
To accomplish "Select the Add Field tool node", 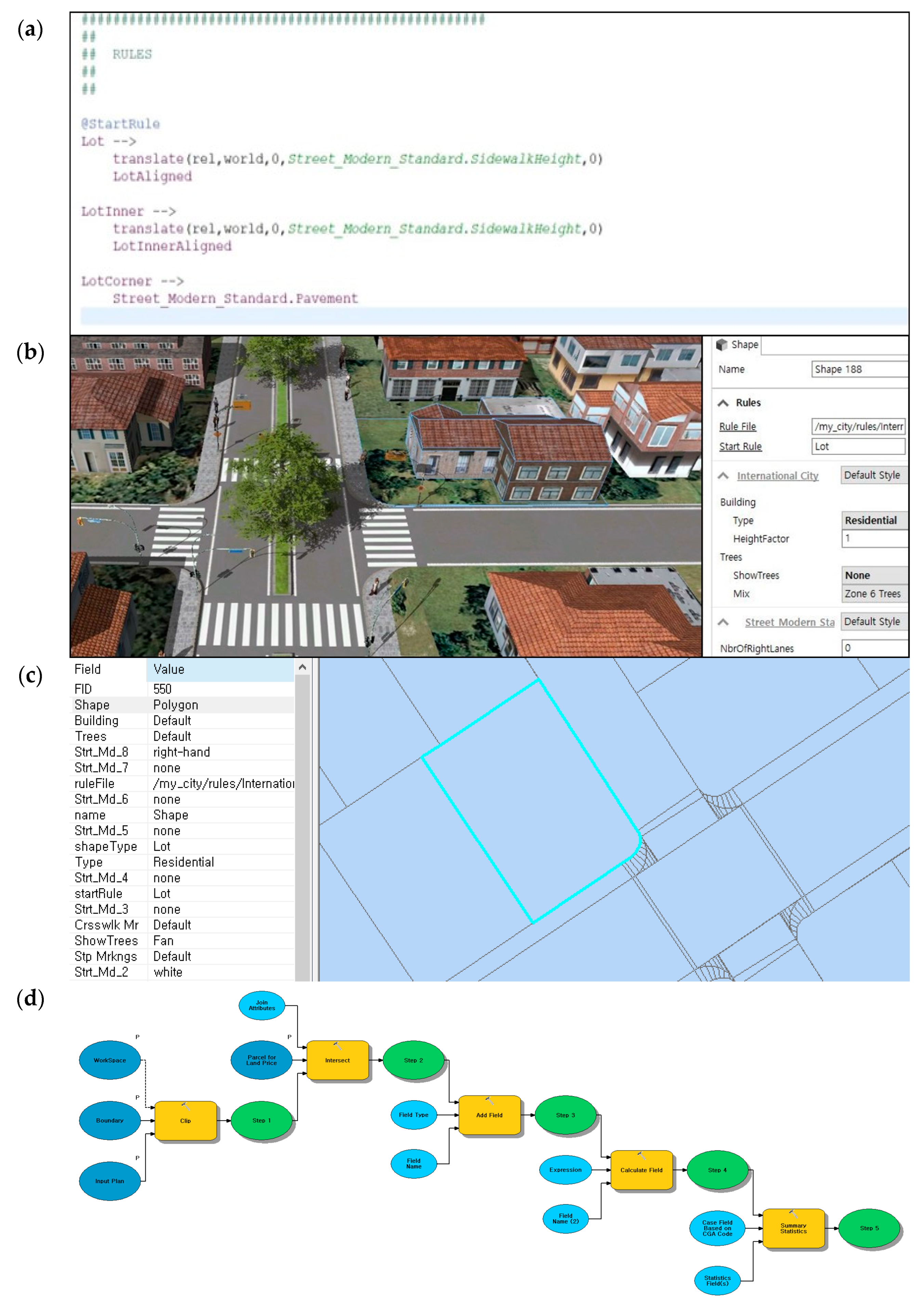I will coord(489,1115).
